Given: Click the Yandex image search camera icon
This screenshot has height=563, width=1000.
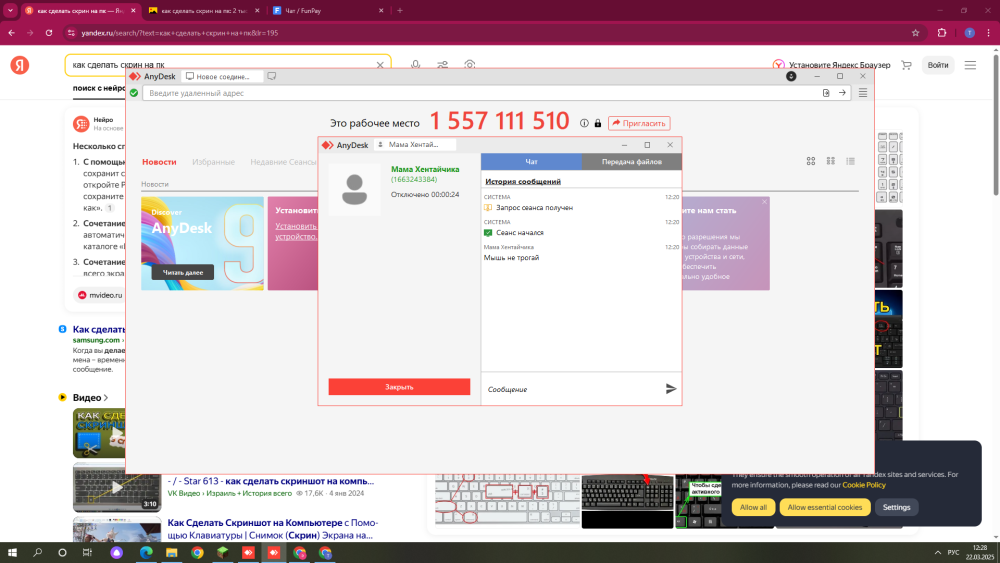Looking at the screenshot, I should (x=470, y=65).
